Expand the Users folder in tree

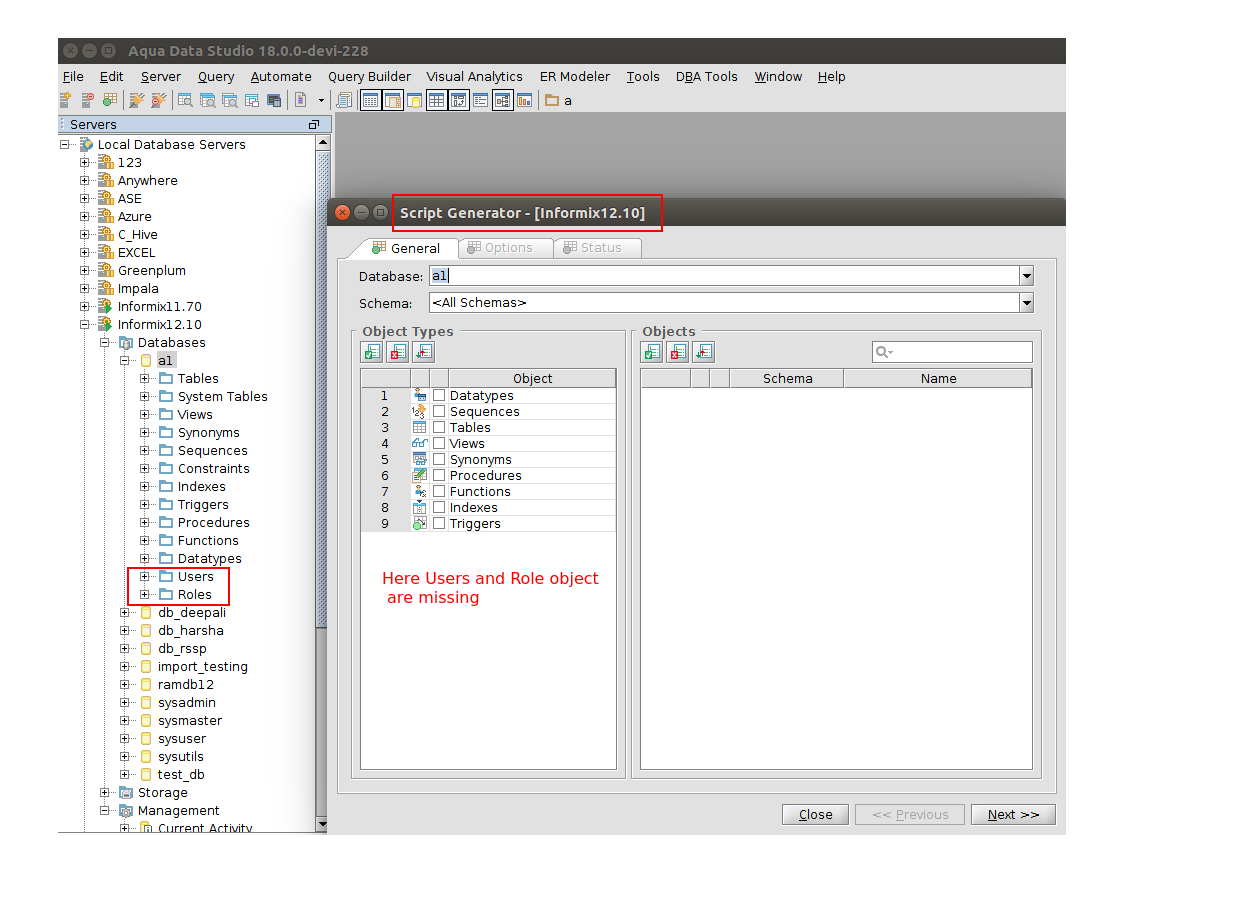pos(145,576)
